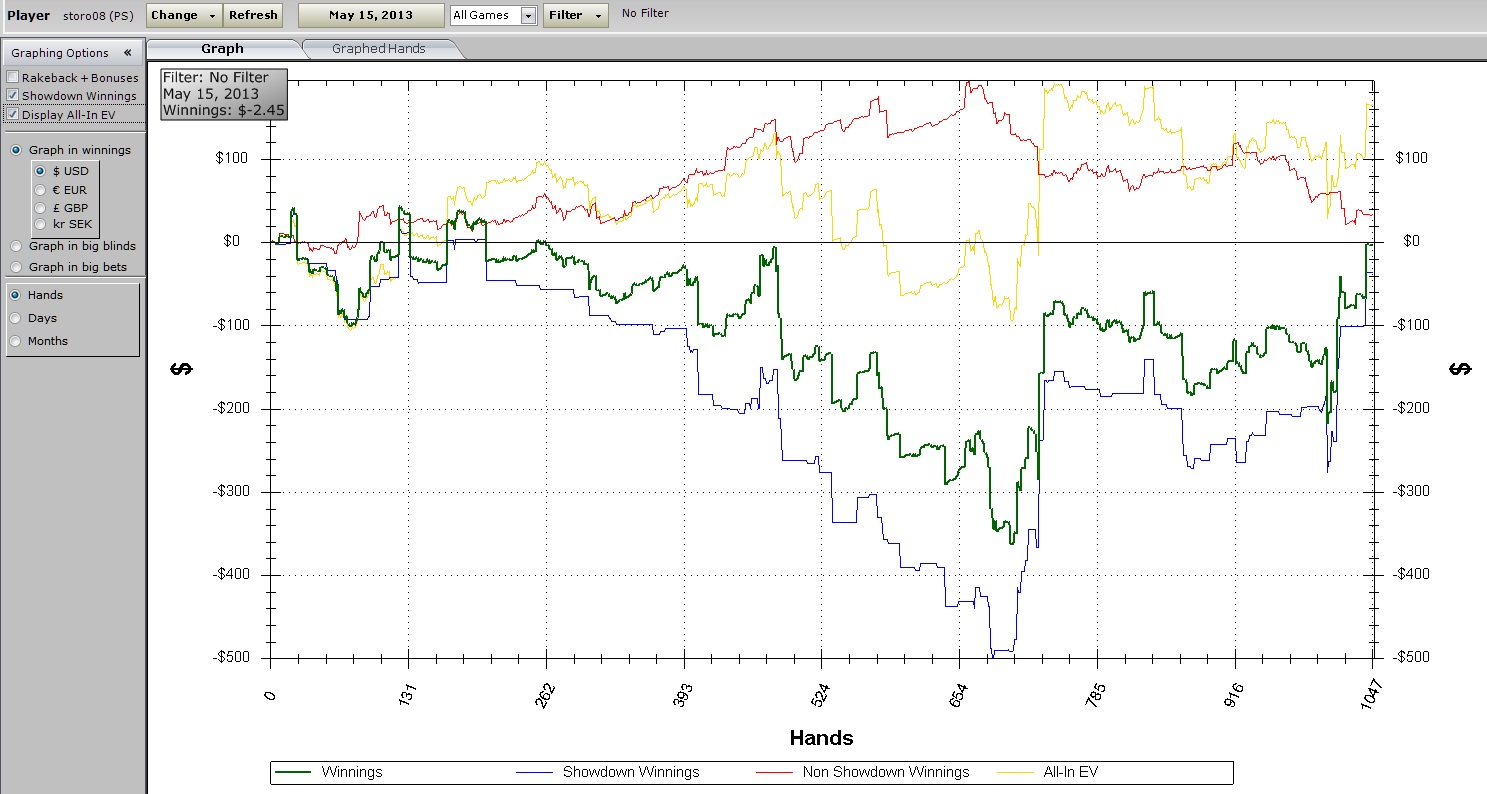Switch to Graph in big bets
Image resolution: width=1487 pixels, height=794 pixels.
click(16, 267)
